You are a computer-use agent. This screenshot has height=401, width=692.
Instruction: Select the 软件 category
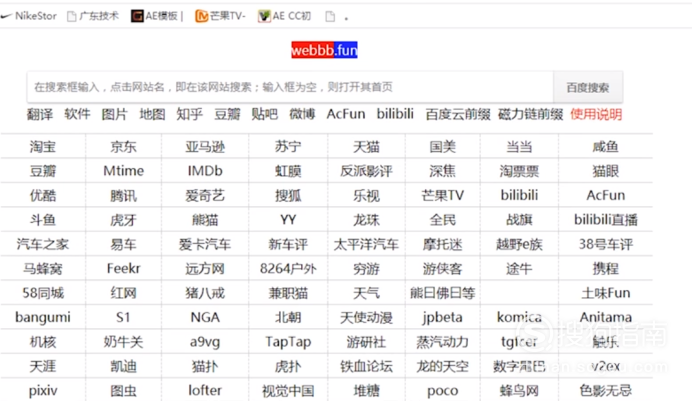[x=77, y=114]
